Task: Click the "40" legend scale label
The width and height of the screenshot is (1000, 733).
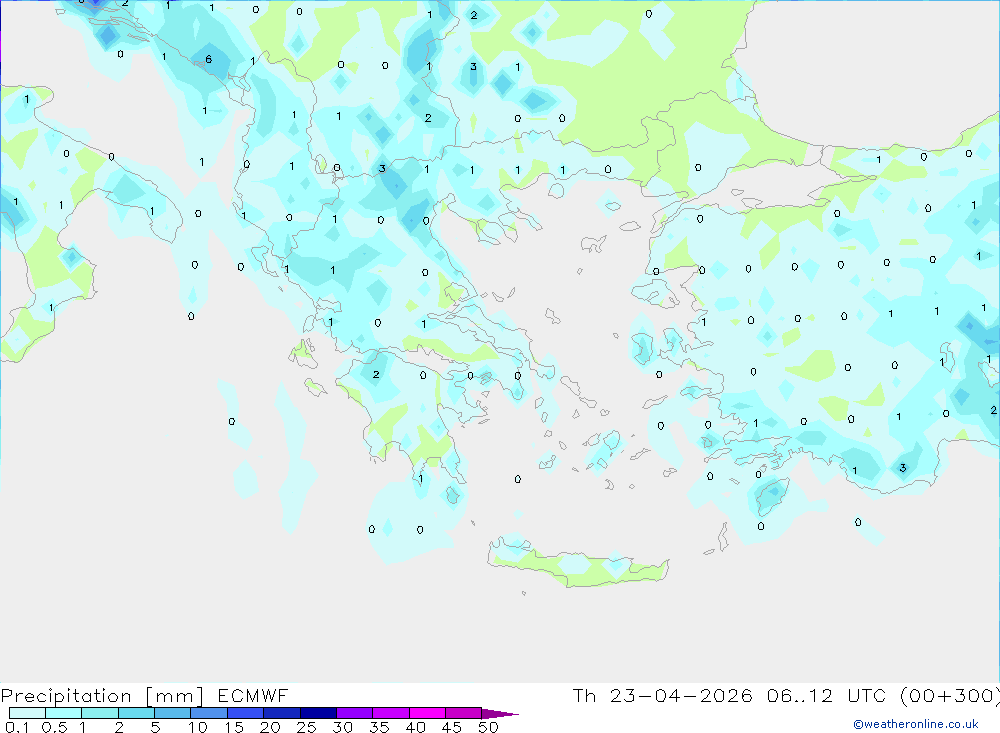Action: (415, 727)
